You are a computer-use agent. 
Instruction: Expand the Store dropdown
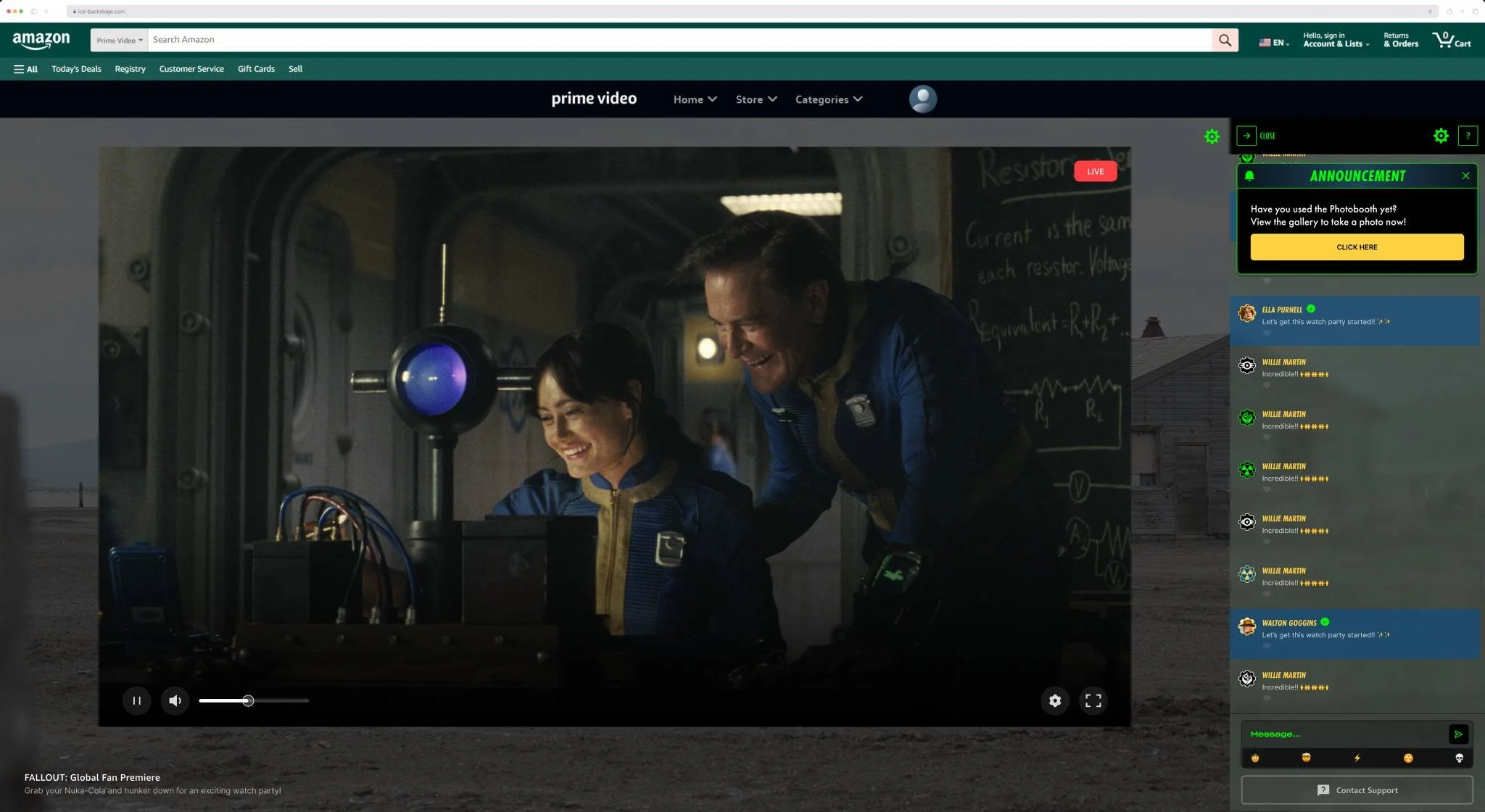(x=756, y=99)
